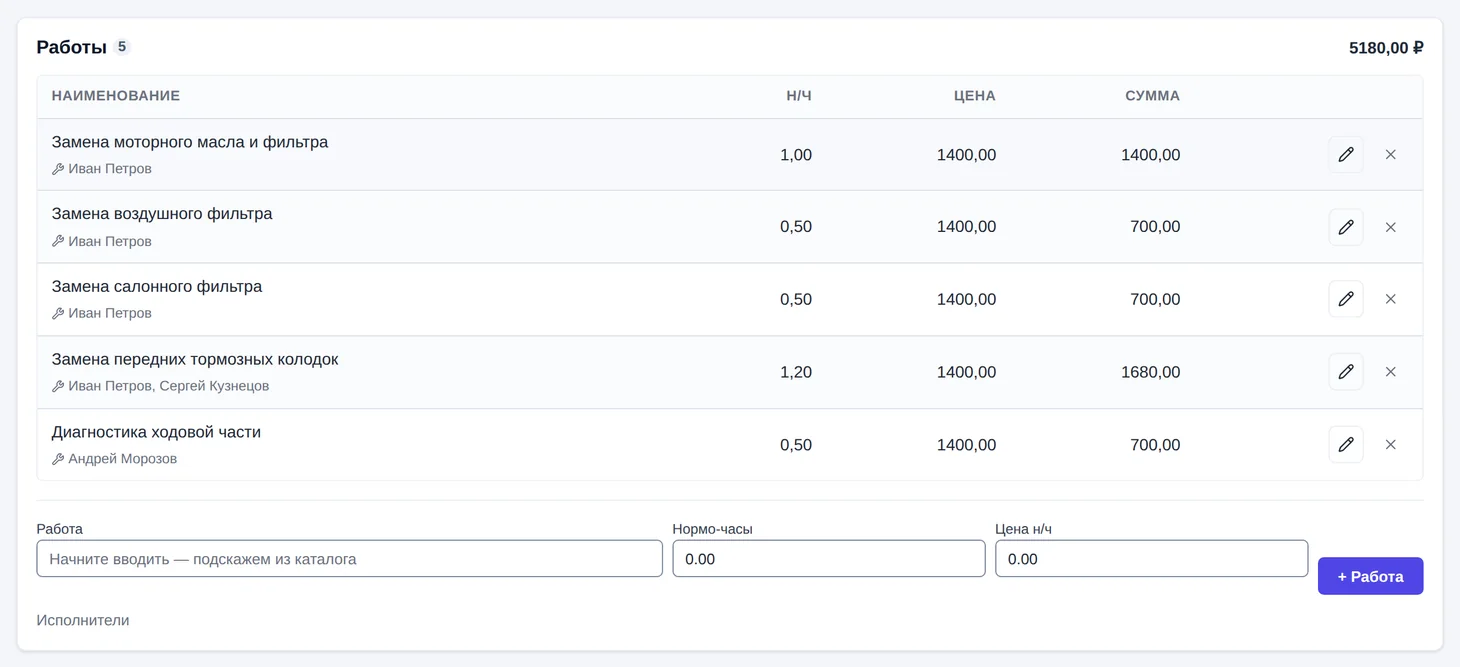Screen dimensions: 1460x667
Task: Click the 'Наименование' column header
Action: [116, 96]
